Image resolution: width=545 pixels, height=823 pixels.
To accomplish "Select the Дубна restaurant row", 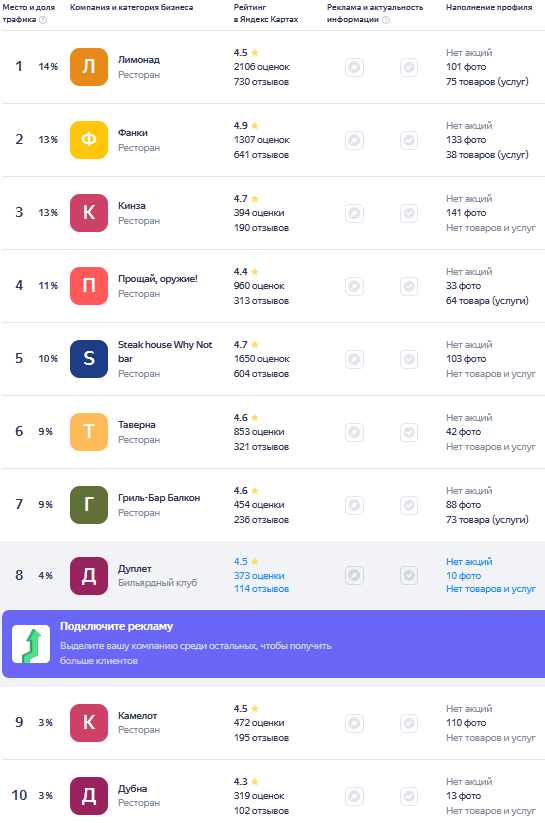I will (274, 796).
